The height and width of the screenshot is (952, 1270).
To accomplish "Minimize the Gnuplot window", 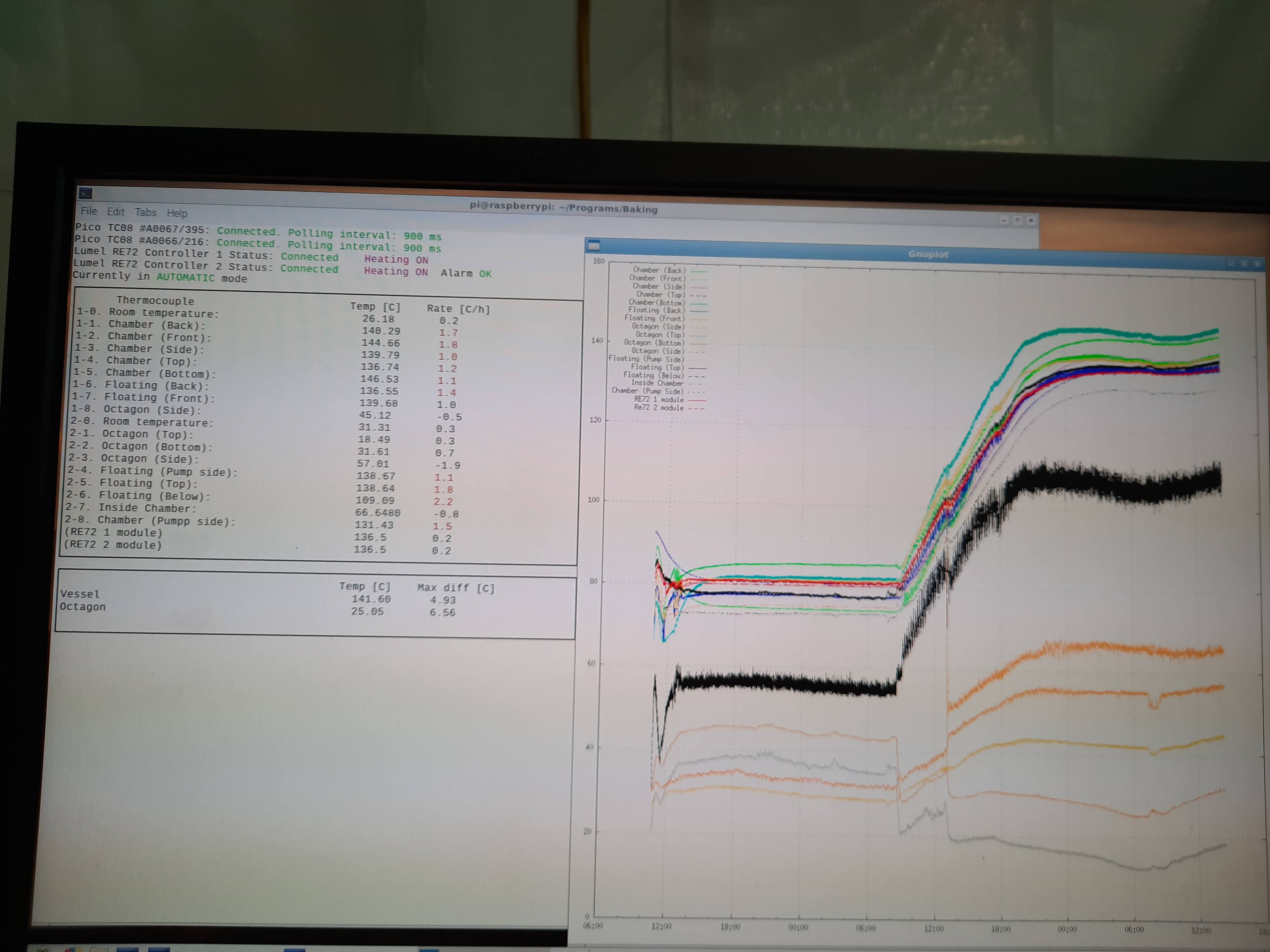I will point(1231,263).
